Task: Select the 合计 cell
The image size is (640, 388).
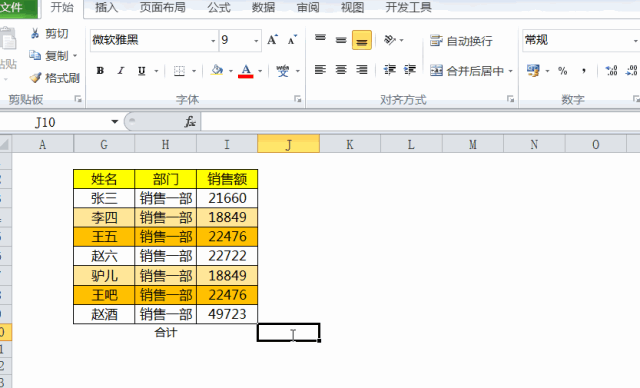Action: (166, 333)
